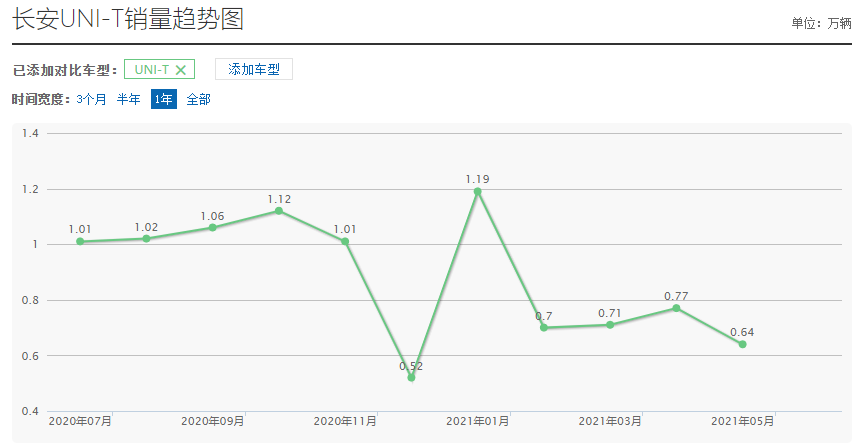Click the 1.06 data point for 2020年09月
The width and height of the screenshot is (858, 448).
pyautogui.click(x=212, y=228)
